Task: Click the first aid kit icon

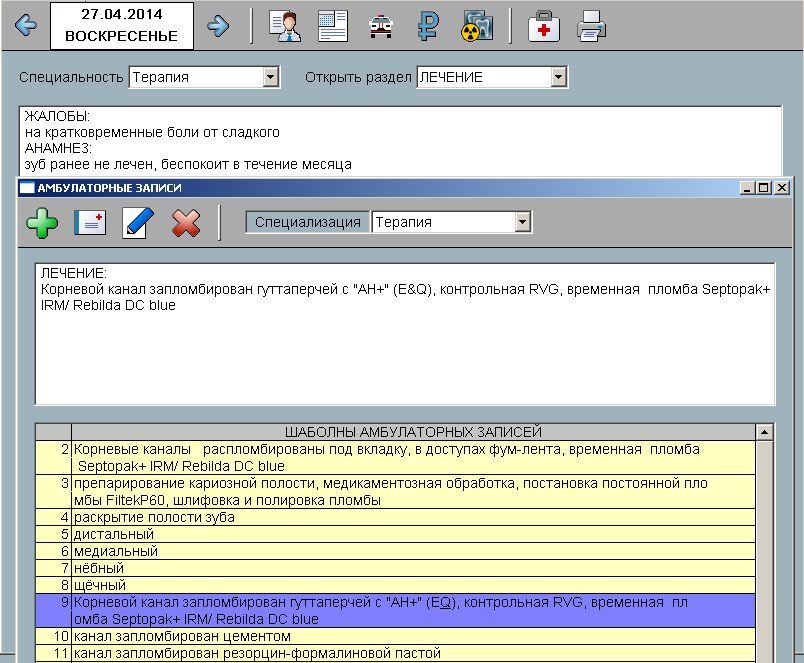Action: [x=544, y=26]
